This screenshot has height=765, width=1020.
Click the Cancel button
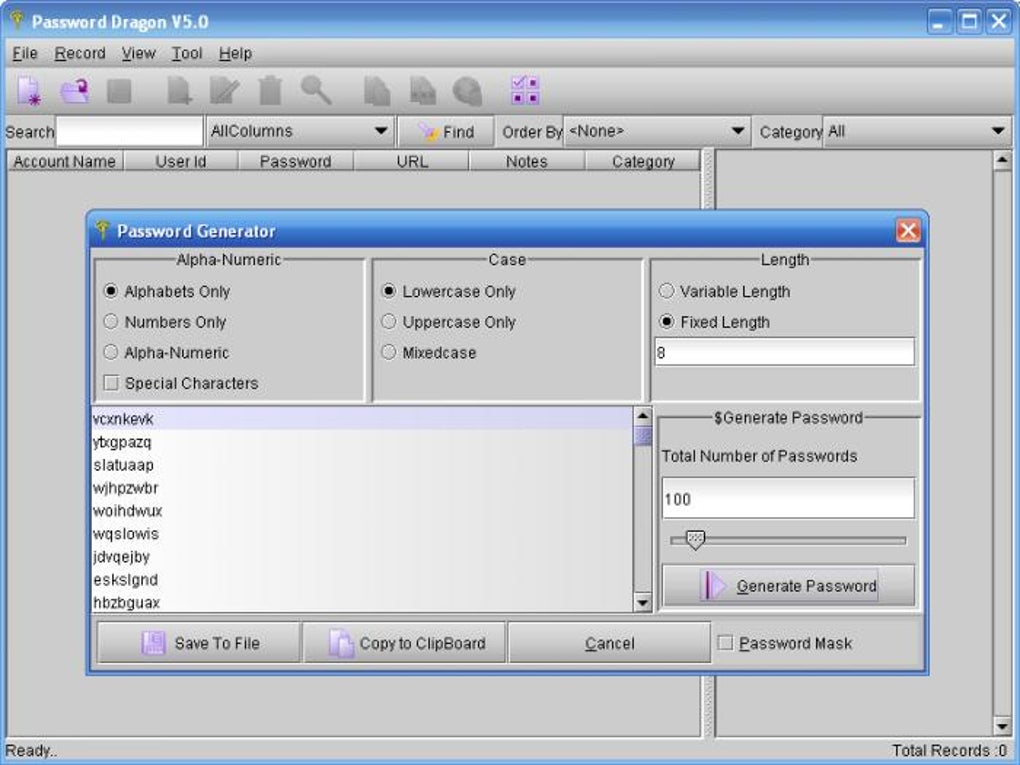(610, 643)
